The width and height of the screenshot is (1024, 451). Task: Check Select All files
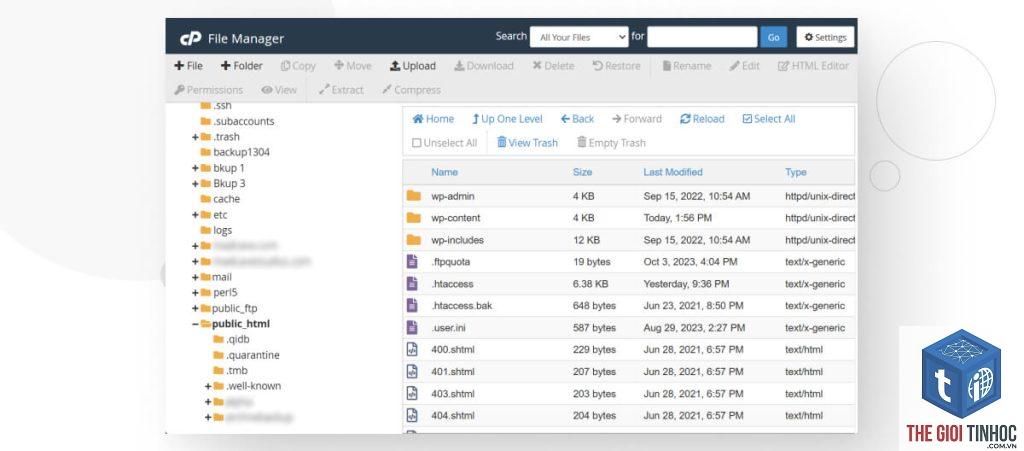click(x=769, y=119)
